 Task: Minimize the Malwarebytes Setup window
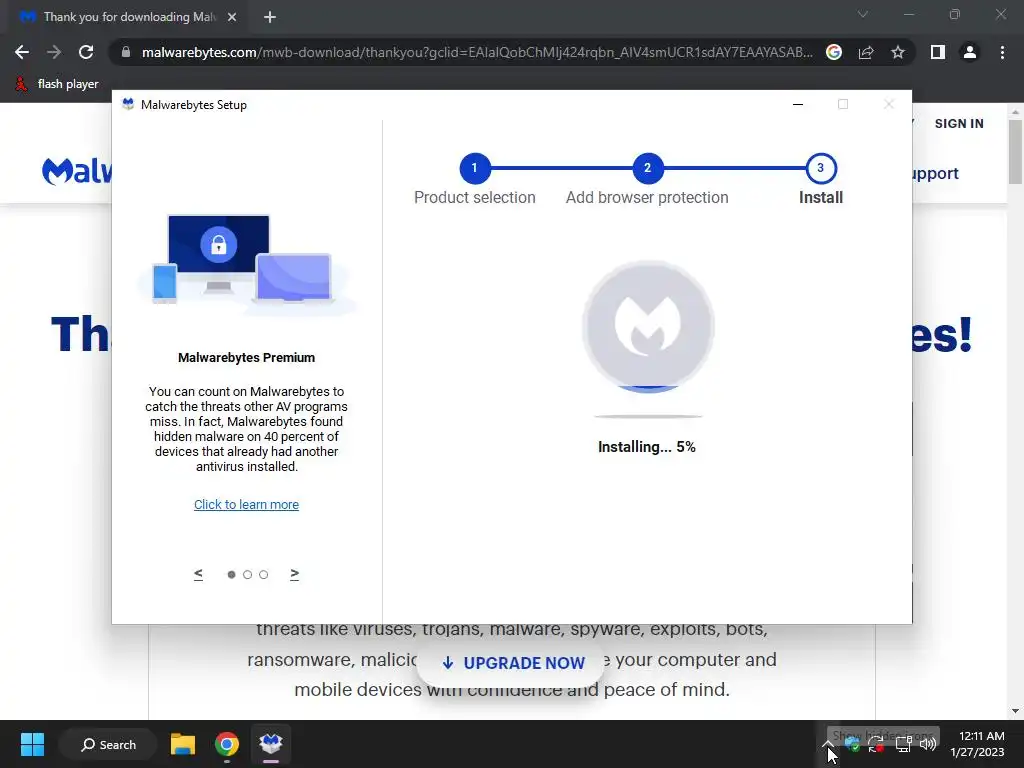coord(797,104)
